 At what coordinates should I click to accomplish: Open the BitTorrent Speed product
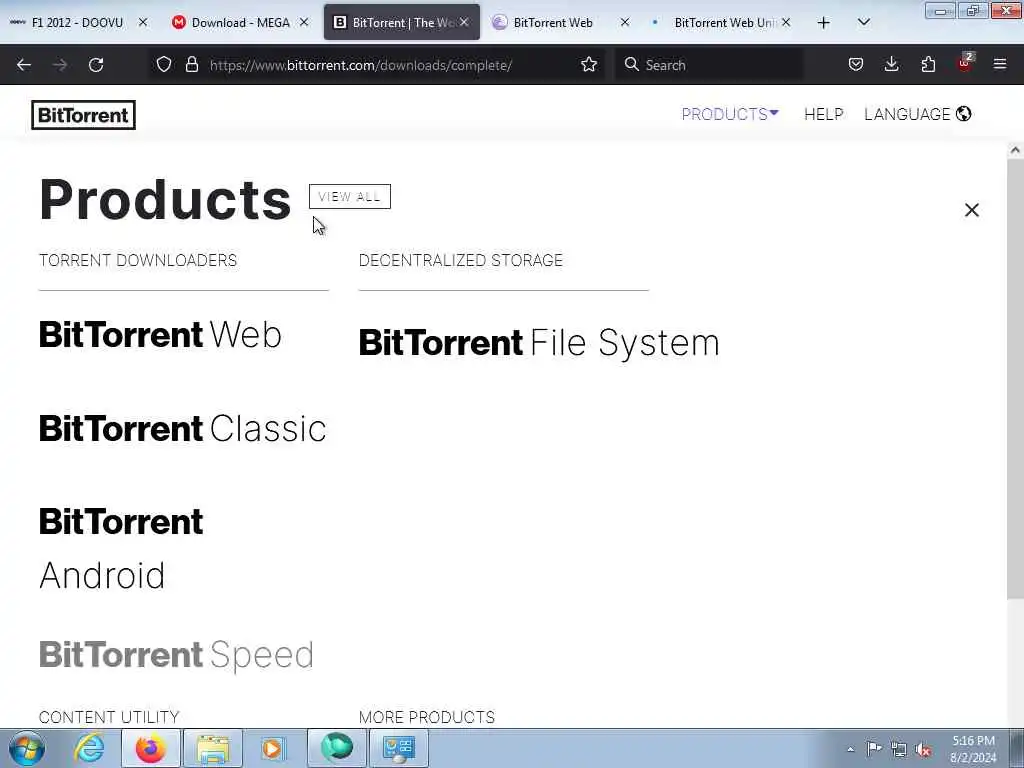tap(176, 655)
